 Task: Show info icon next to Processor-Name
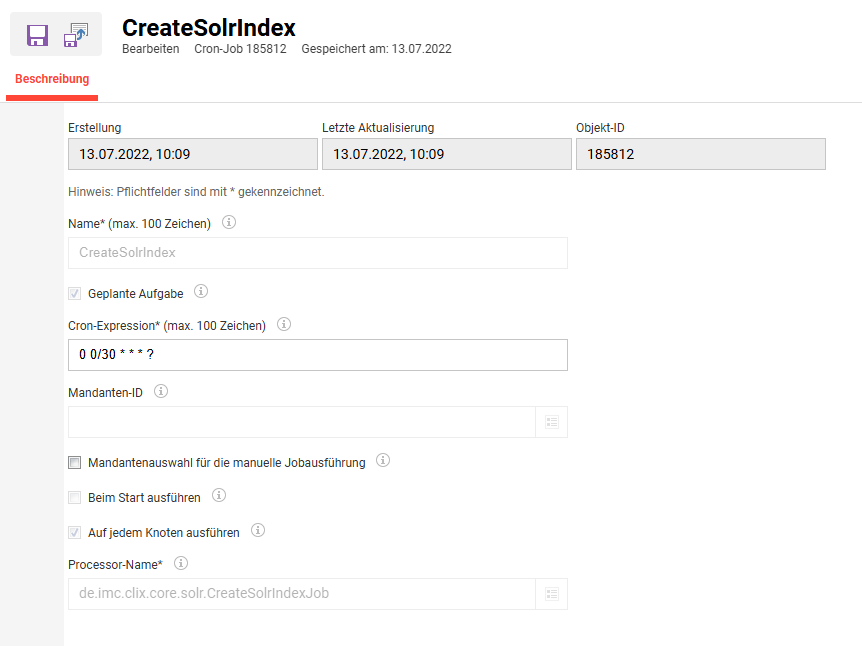tap(181, 563)
